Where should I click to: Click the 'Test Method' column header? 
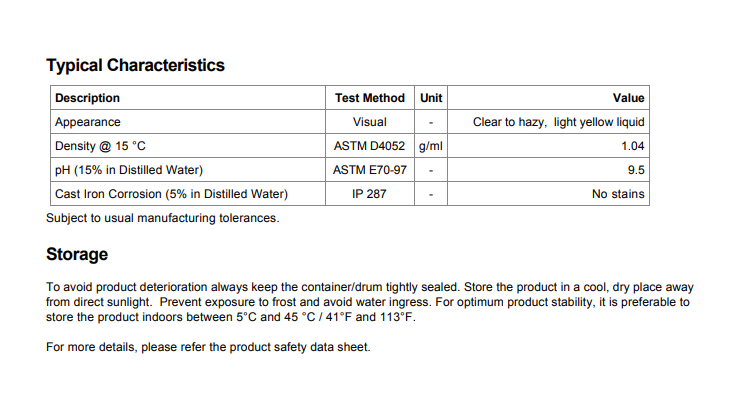pos(370,98)
